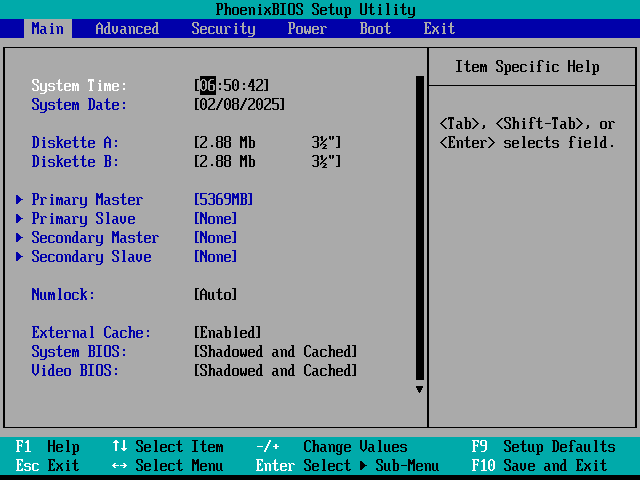Click the scrollbar down arrow
640x480 pixels.
point(419,389)
